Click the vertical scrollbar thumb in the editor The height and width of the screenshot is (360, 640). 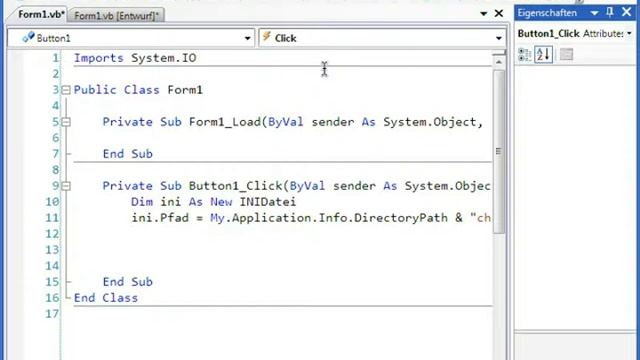coord(498,151)
